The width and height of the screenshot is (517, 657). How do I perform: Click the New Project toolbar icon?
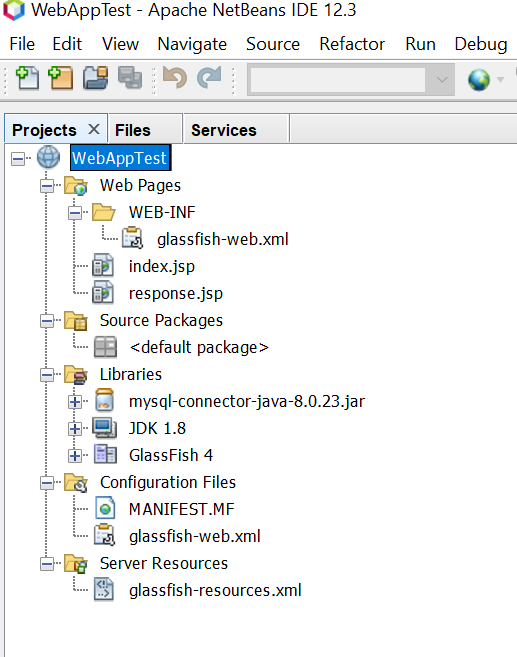pyautogui.click(x=61, y=78)
